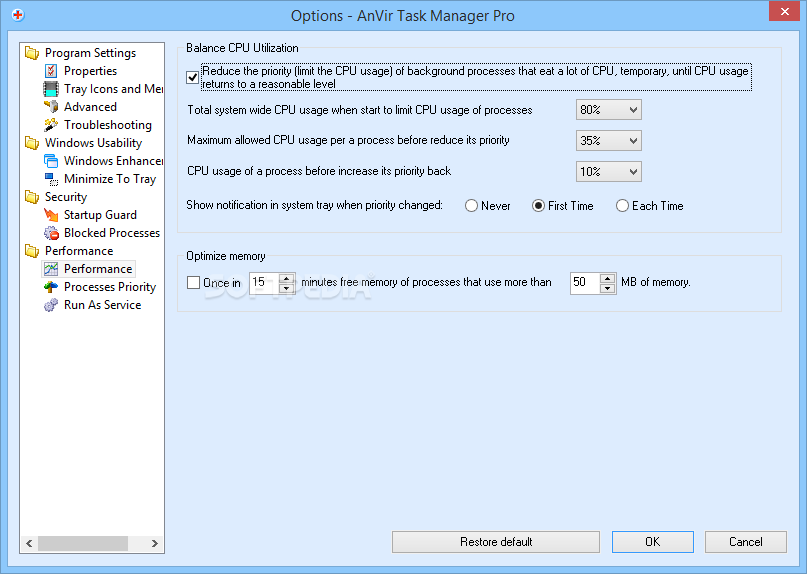Open Processes Priority settings
This screenshot has height=574, width=807.
(110, 287)
